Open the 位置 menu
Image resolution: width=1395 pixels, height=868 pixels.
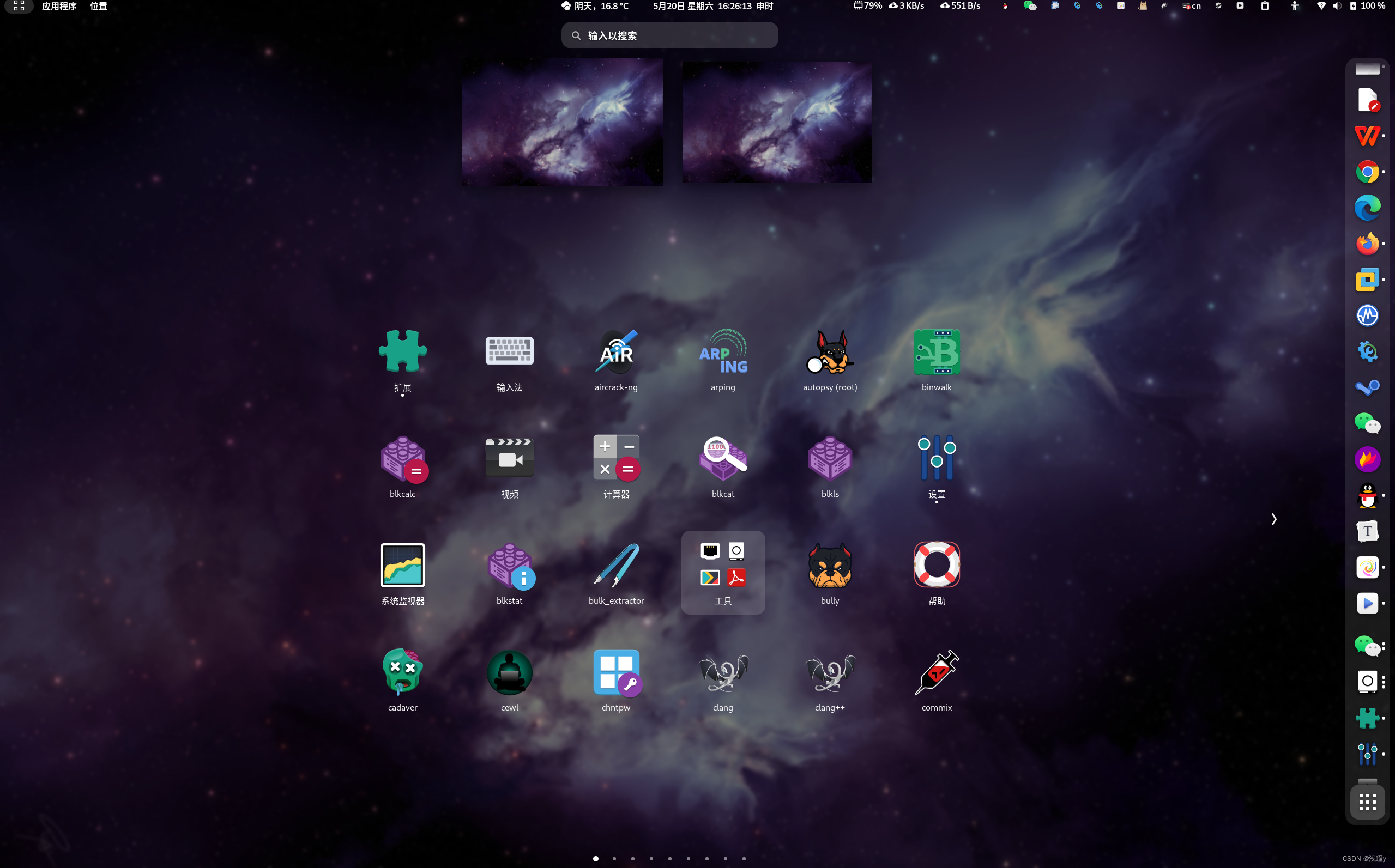(x=98, y=6)
